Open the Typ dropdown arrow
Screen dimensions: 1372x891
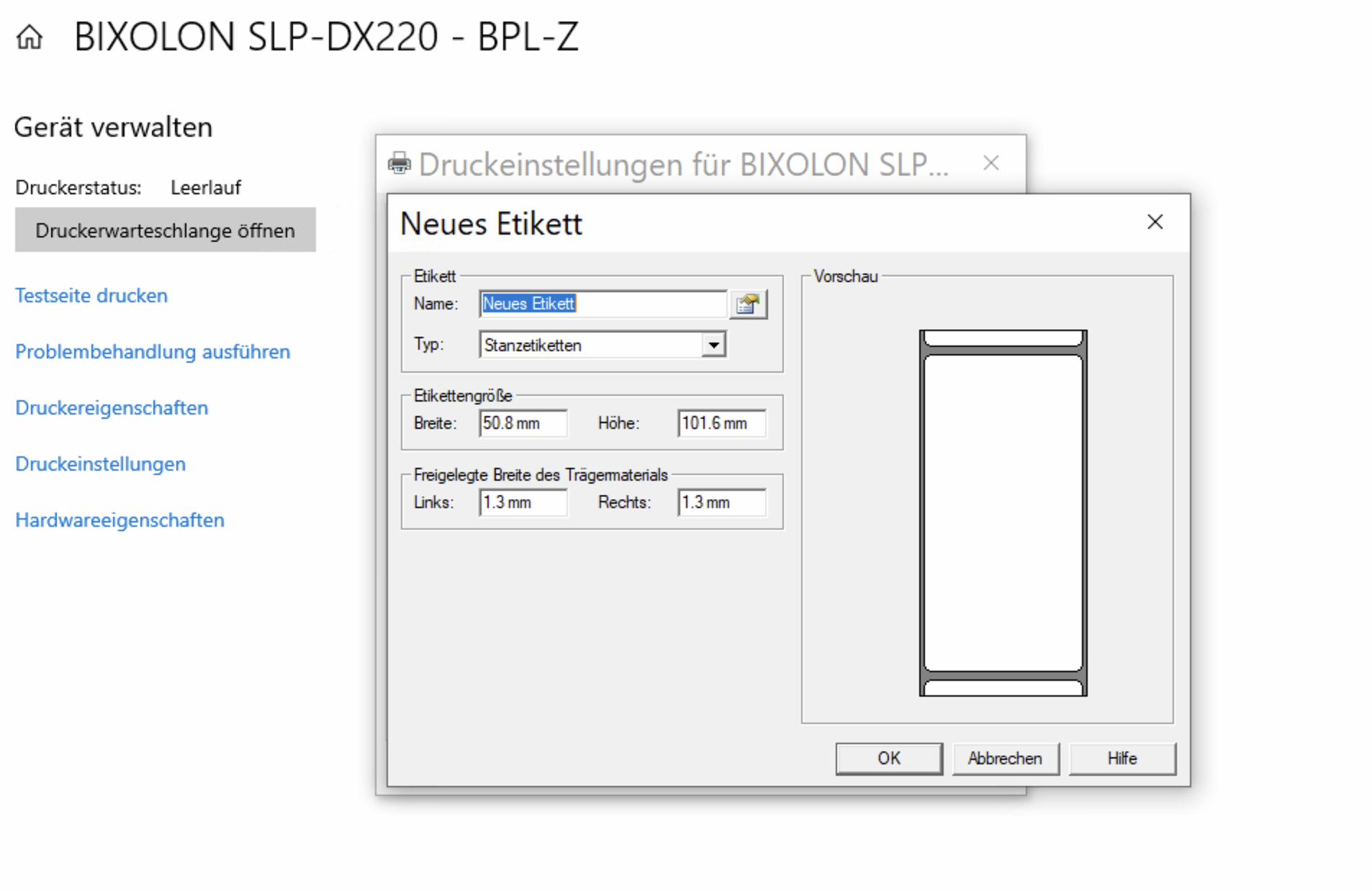pyautogui.click(x=713, y=345)
